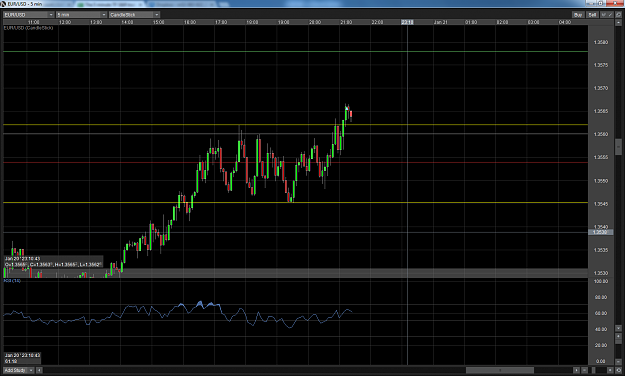Click the 'RSI (14)' study label
Viewport: 625px width, 376px height.
pyautogui.click(x=12, y=281)
